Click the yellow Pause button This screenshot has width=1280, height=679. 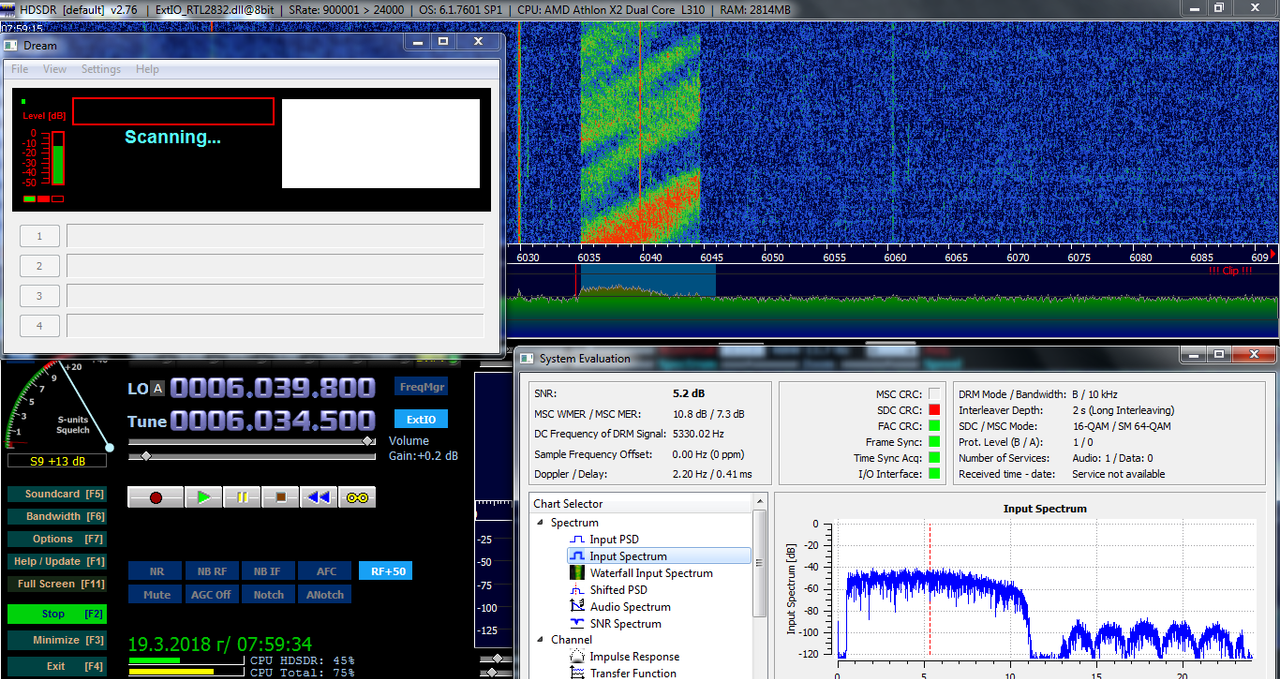click(x=241, y=497)
